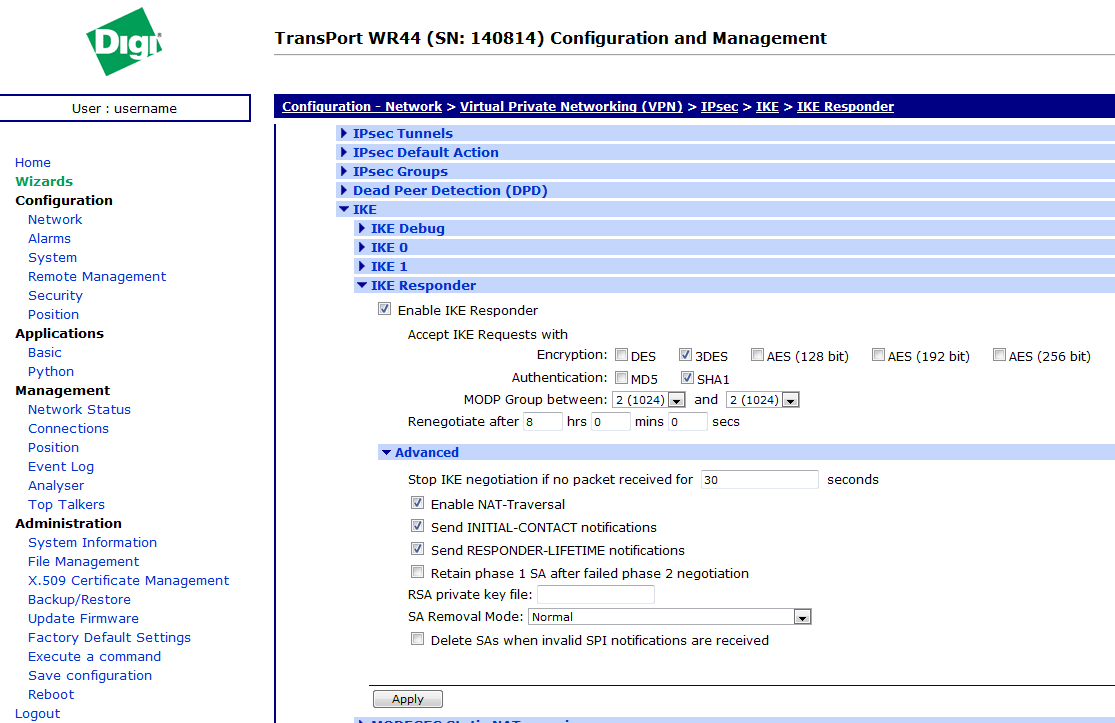1115x723 pixels.
Task: Enable AES (256 bit) encryption checkbox
Action: [1000, 355]
